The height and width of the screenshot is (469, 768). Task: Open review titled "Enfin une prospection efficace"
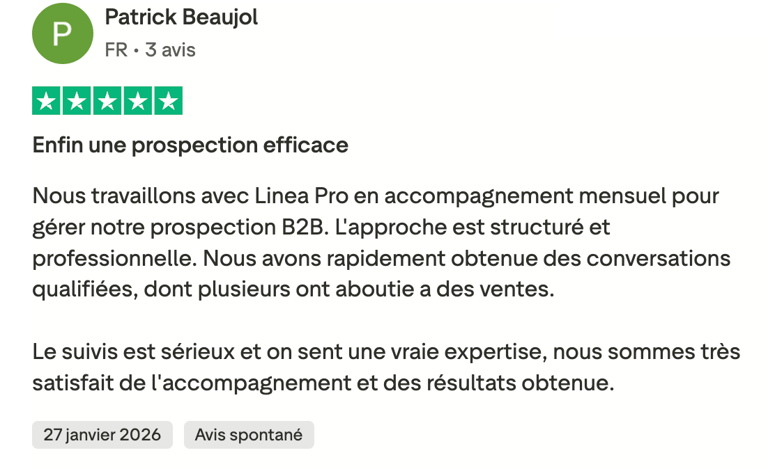pyautogui.click(x=190, y=145)
